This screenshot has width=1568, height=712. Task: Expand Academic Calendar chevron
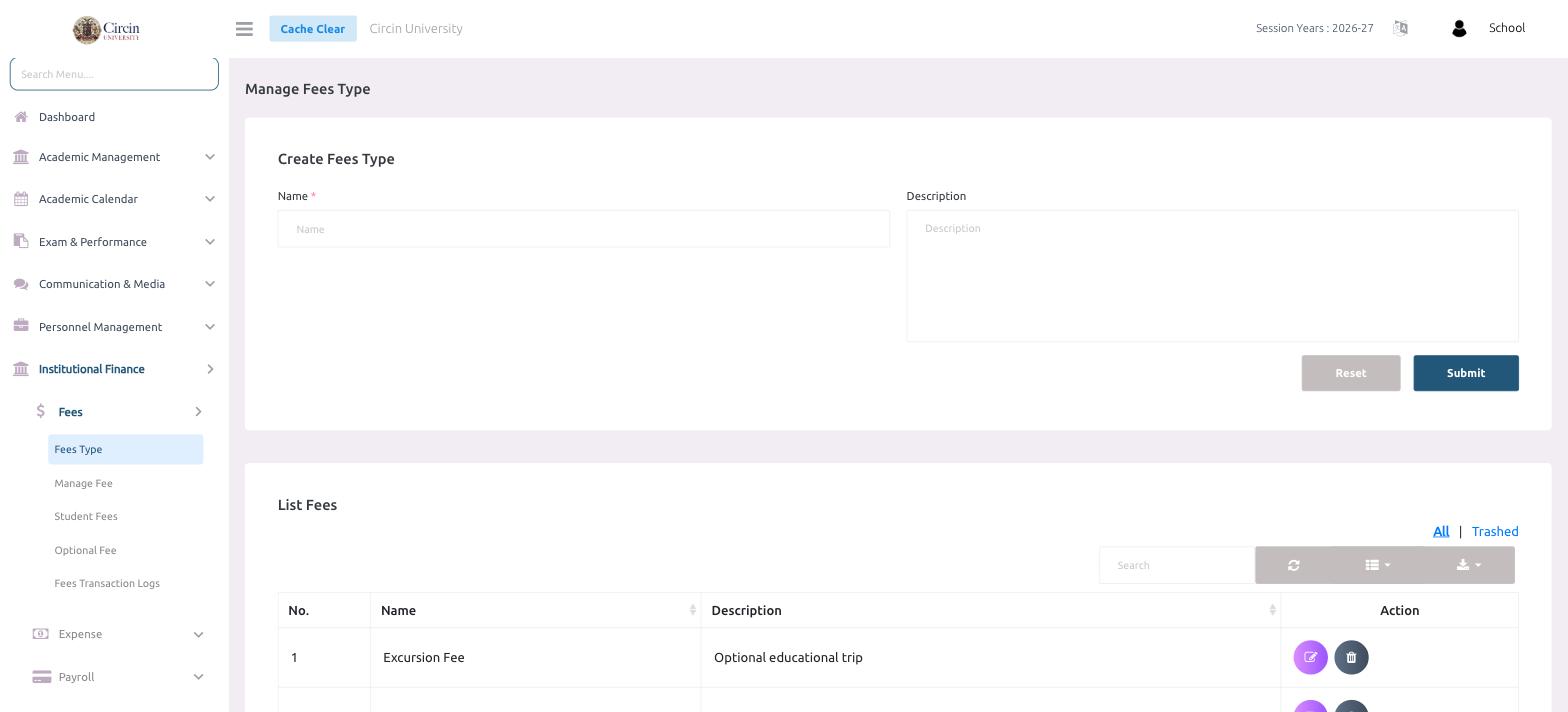pos(210,199)
